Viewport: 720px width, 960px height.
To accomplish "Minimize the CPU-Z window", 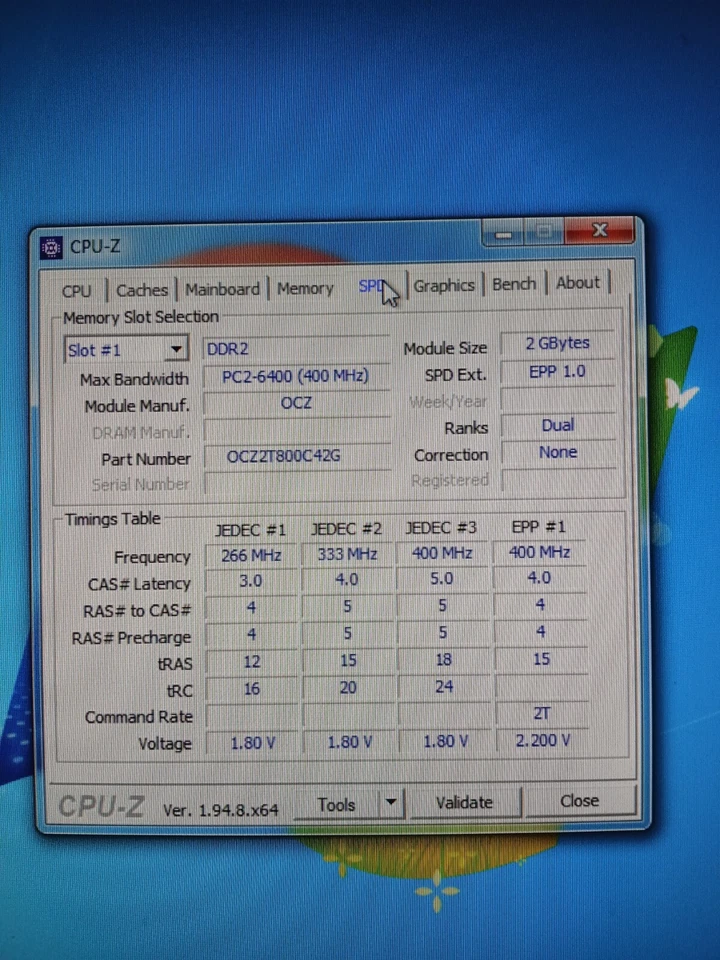I will [x=503, y=234].
